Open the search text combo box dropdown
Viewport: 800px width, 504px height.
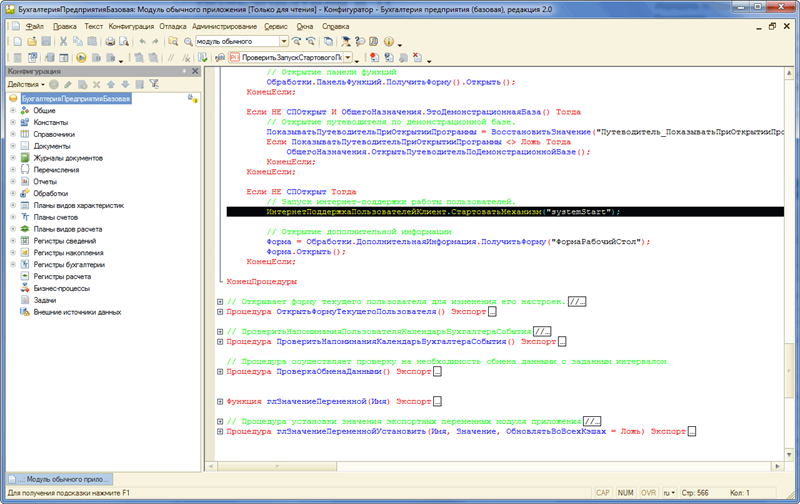click(x=284, y=42)
